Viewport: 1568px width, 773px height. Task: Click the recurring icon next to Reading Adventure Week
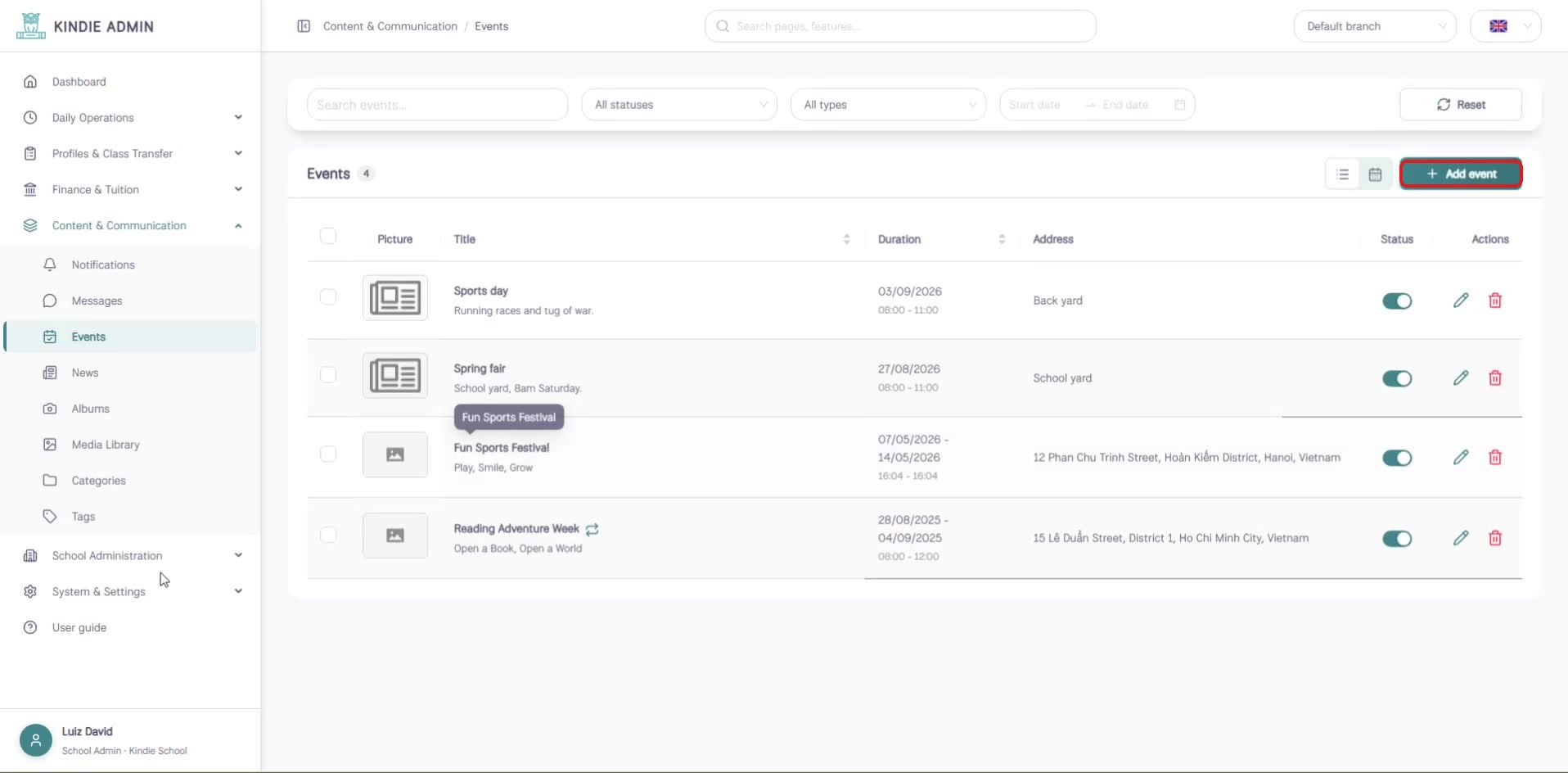tap(593, 529)
